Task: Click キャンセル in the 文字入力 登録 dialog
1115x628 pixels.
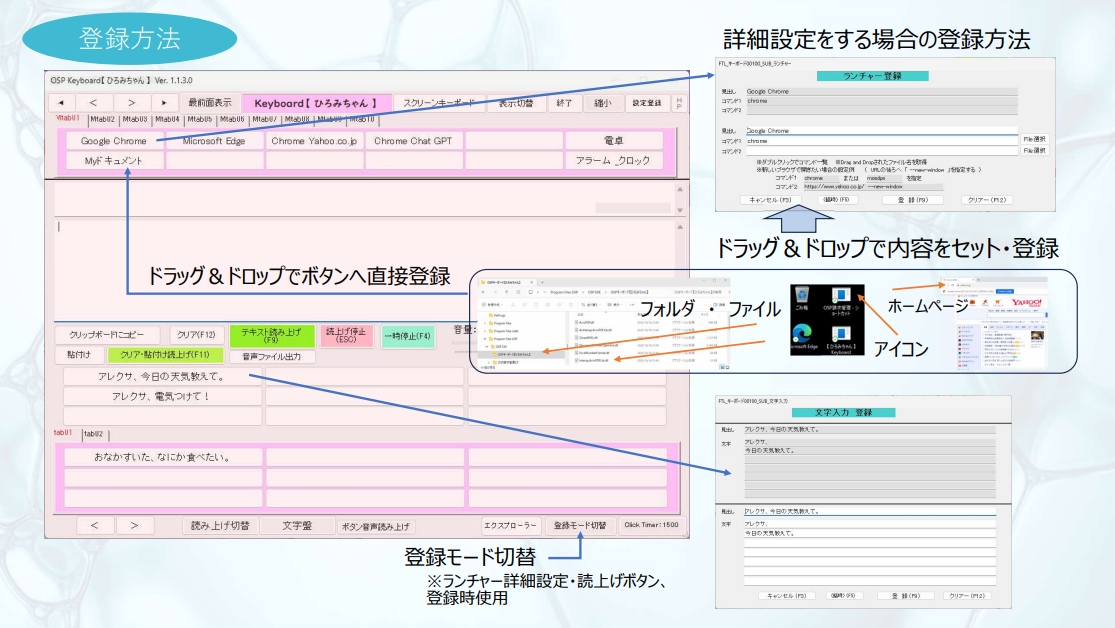Action: point(787,596)
